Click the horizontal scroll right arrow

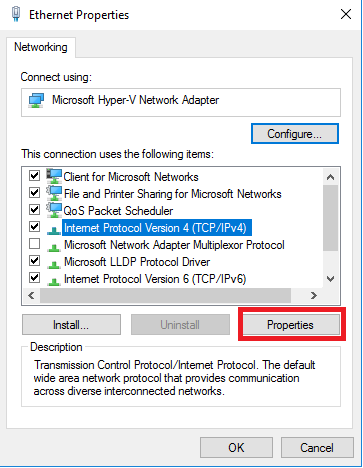(x=314, y=295)
